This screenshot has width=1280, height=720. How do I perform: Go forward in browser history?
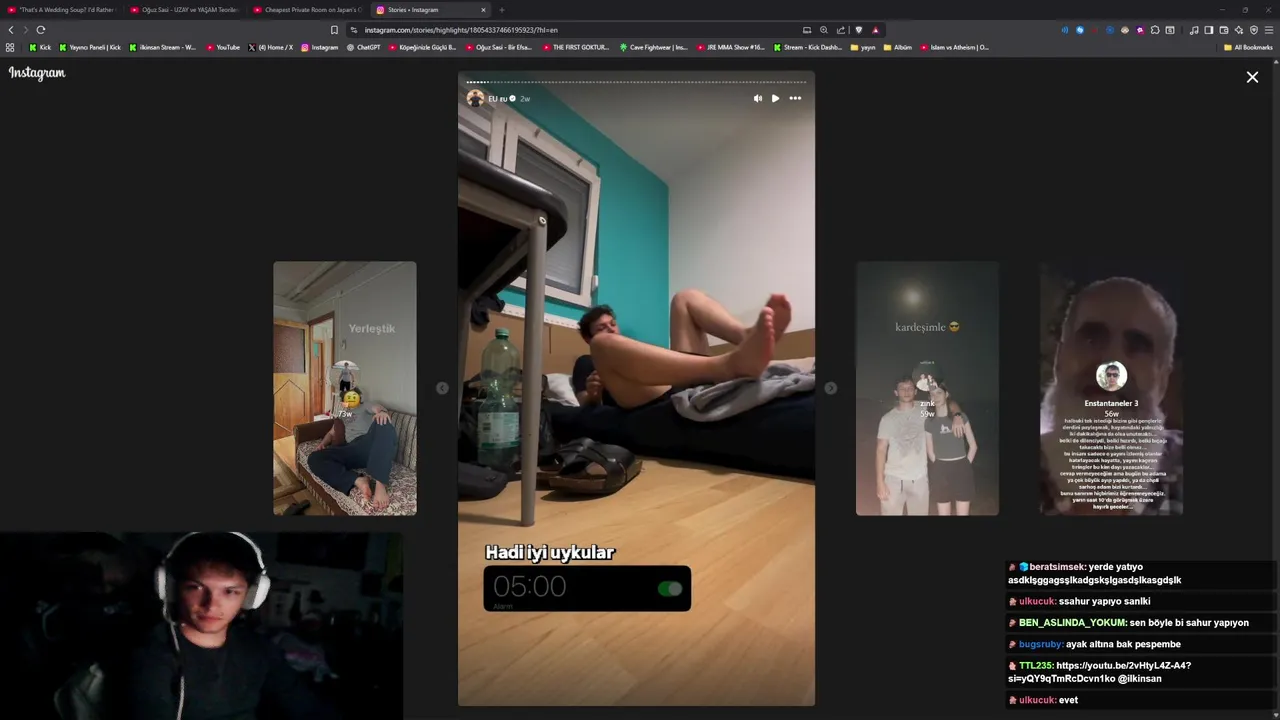pyautogui.click(x=26, y=30)
